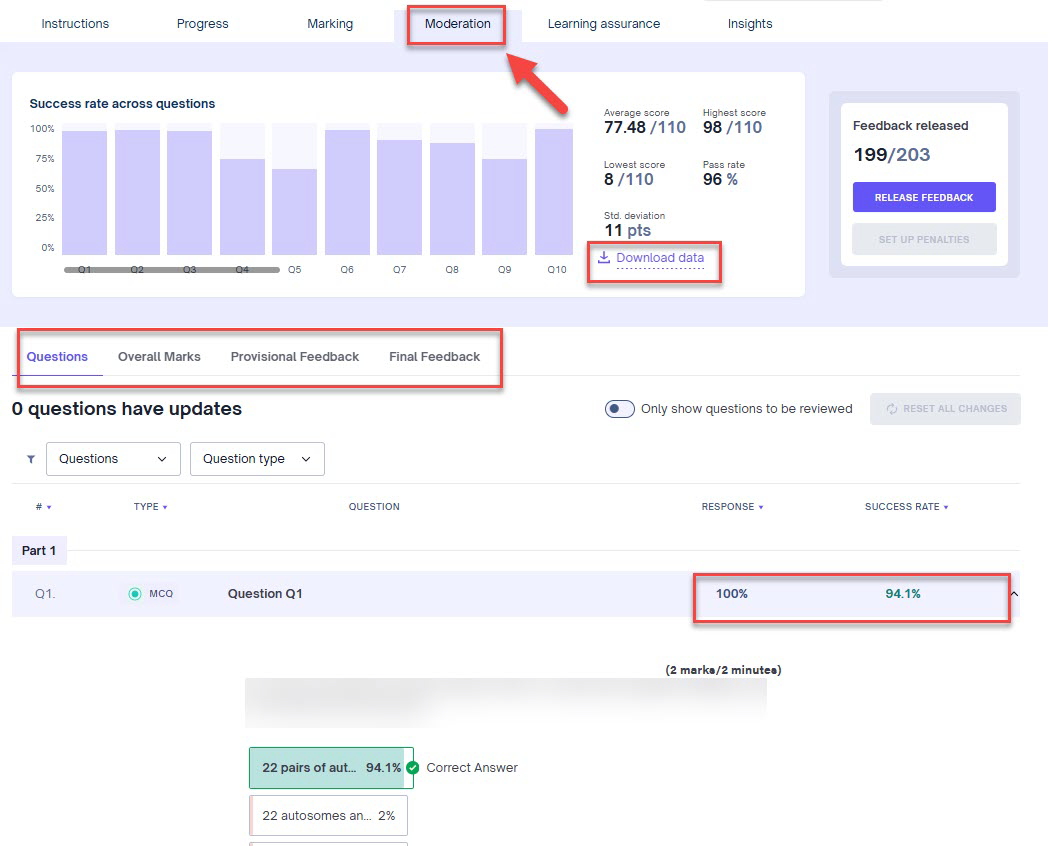Toggle Only show questions to be reviewed
Screen dimensions: 1048x846
click(620, 409)
